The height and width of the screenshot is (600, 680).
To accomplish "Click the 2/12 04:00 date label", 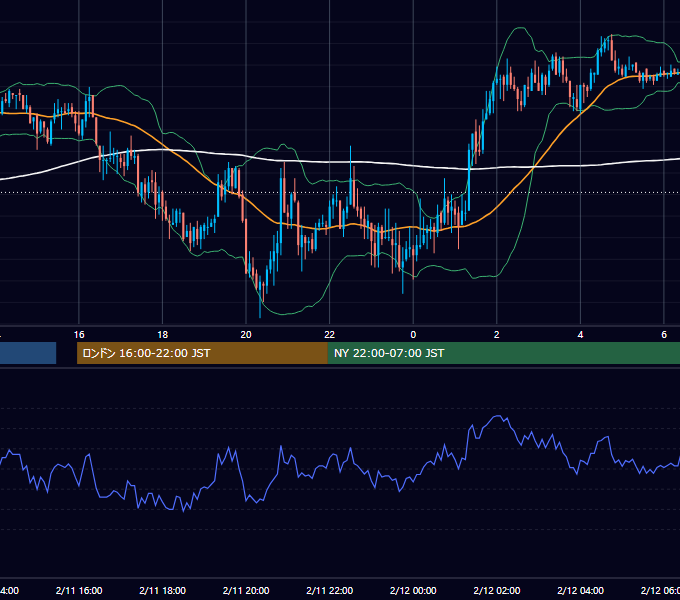I will [x=580, y=590].
